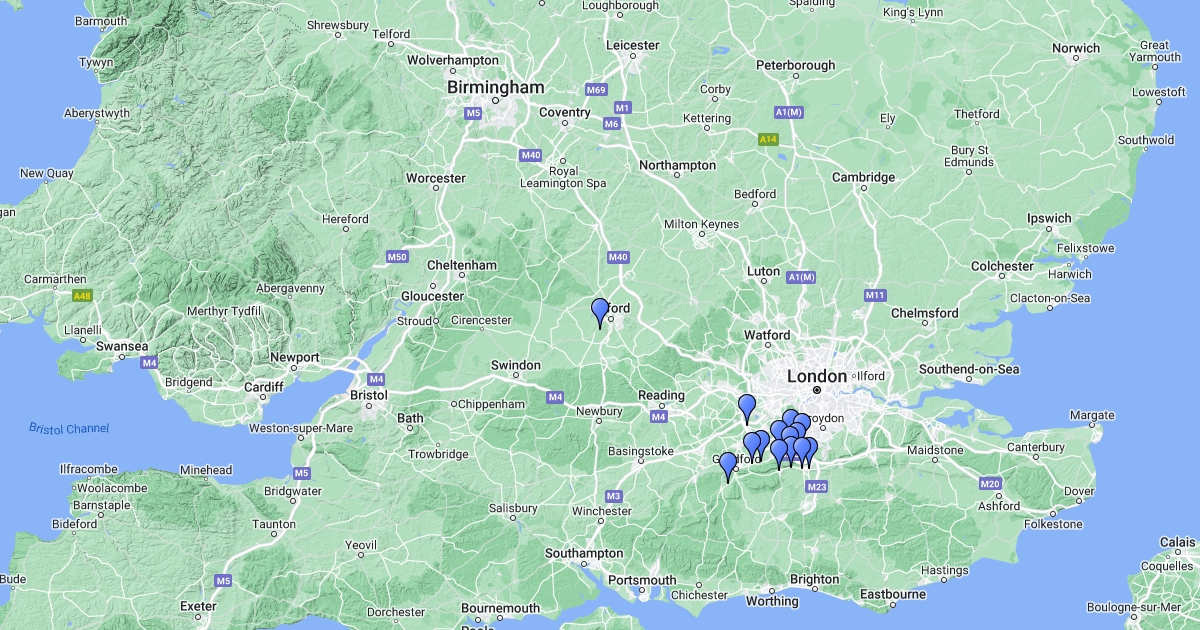Click the London city dot marker
Image resolution: width=1200 pixels, height=630 pixels.
[817, 390]
